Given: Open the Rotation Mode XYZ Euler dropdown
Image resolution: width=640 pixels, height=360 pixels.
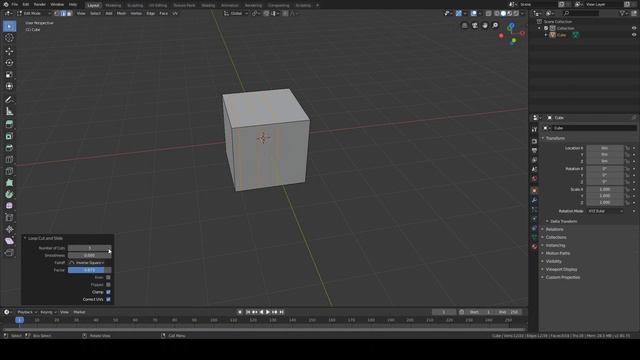Looking at the screenshot, I should pos(605,211).
